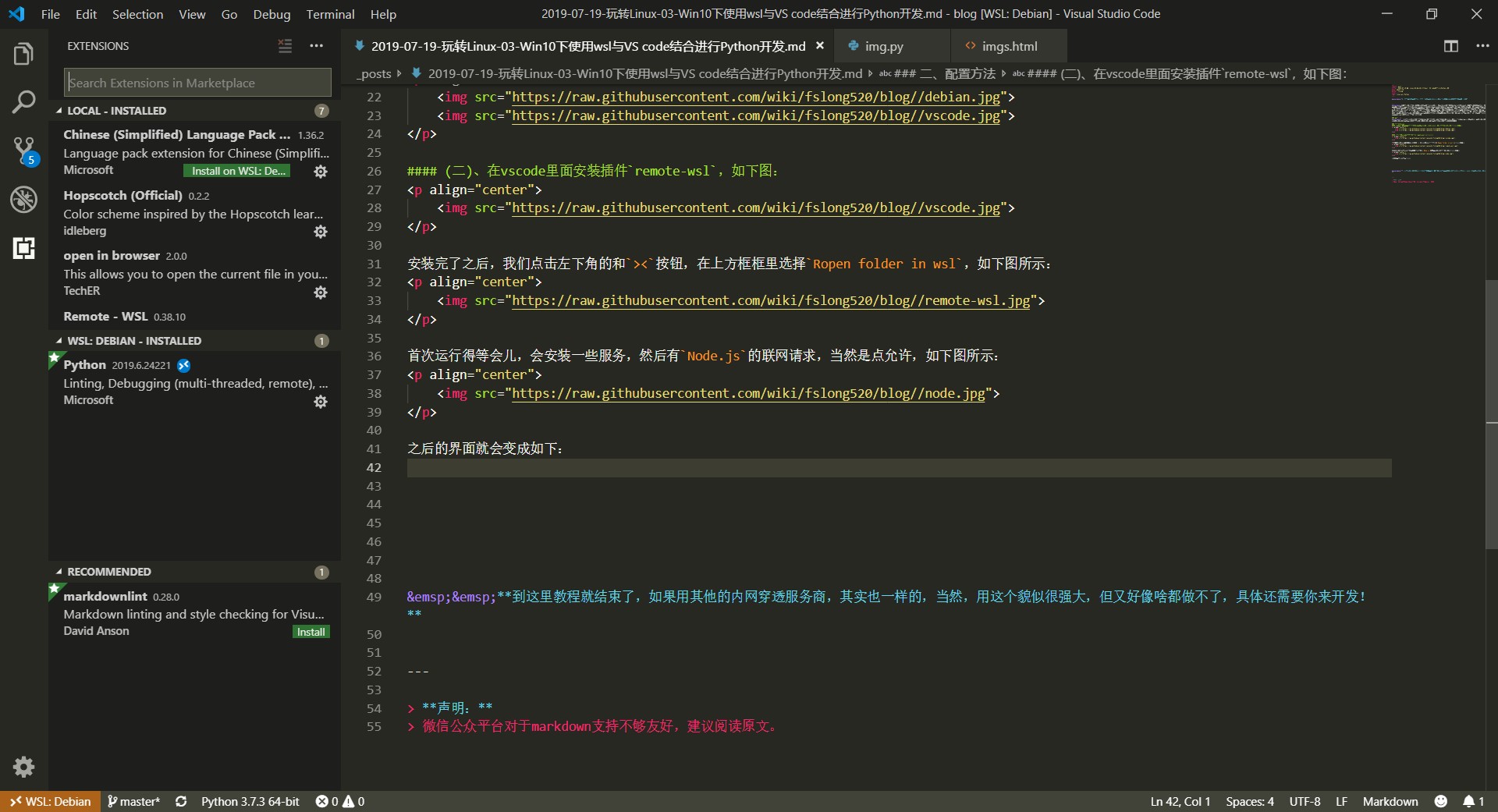Open breadcrumb '#### (二)、在vscode里面安装插件'

pyautogui.click(x=1179, y=73)
